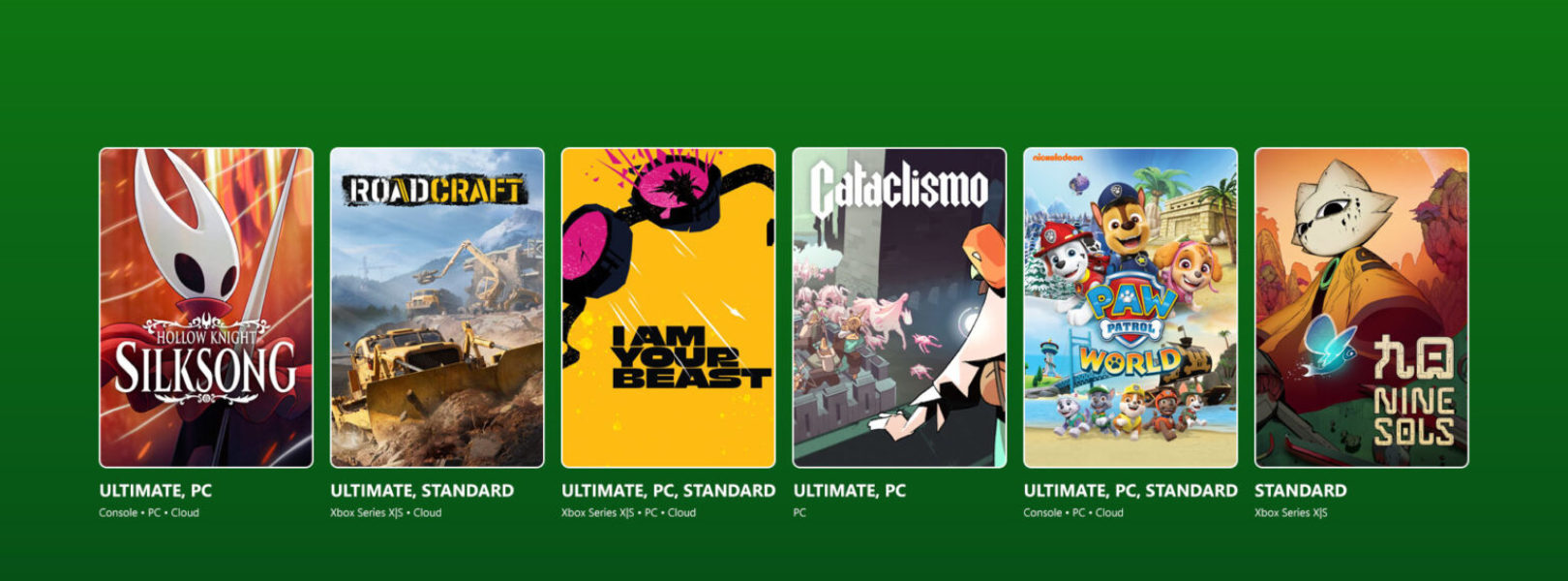The width and height of the screenshot is (1568, 581).
Task: Choose the Cataclismo game cover
Action: pyautogui.click(x=899, y=308)
